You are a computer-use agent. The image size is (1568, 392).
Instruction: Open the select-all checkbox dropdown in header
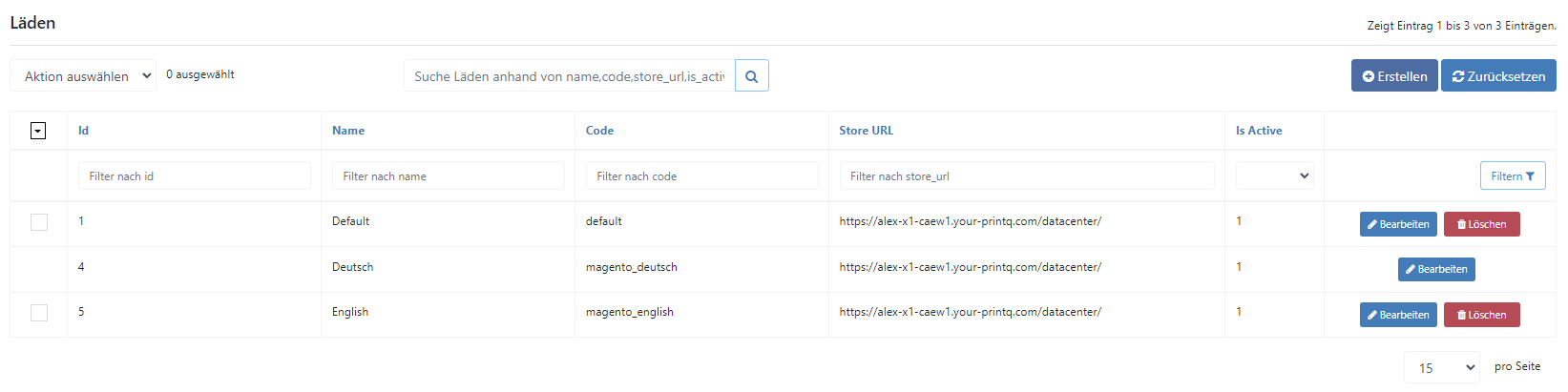38,131
